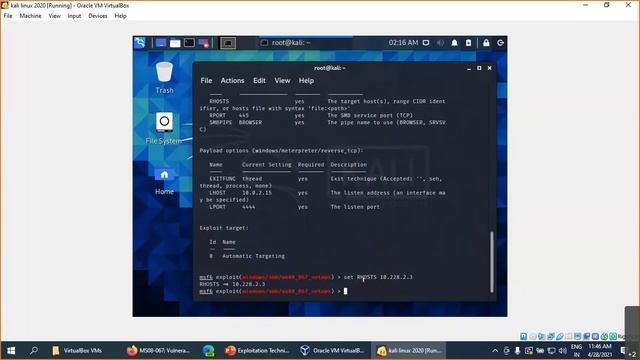Viewport: 640px width, 360px height.
Task: Click the Kali logout icon
Action: click(500, 43)
